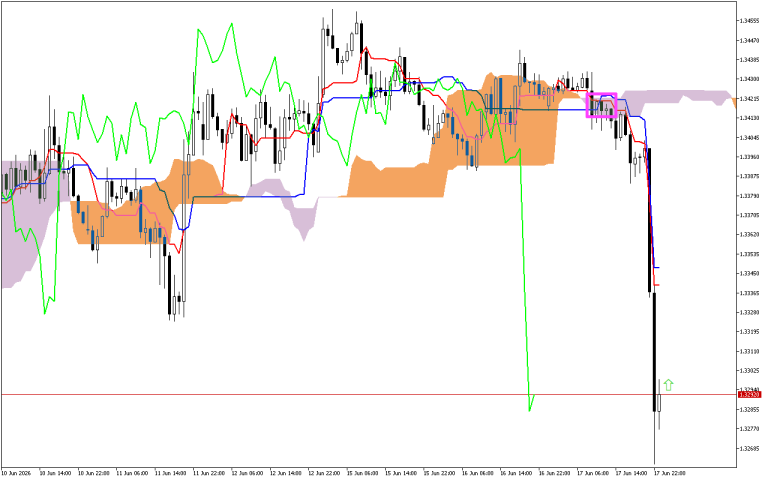Screen dimensions: 768x480
Task: Click the 16 Jun 14:00 time label
Action: click(x=516, y=473)
